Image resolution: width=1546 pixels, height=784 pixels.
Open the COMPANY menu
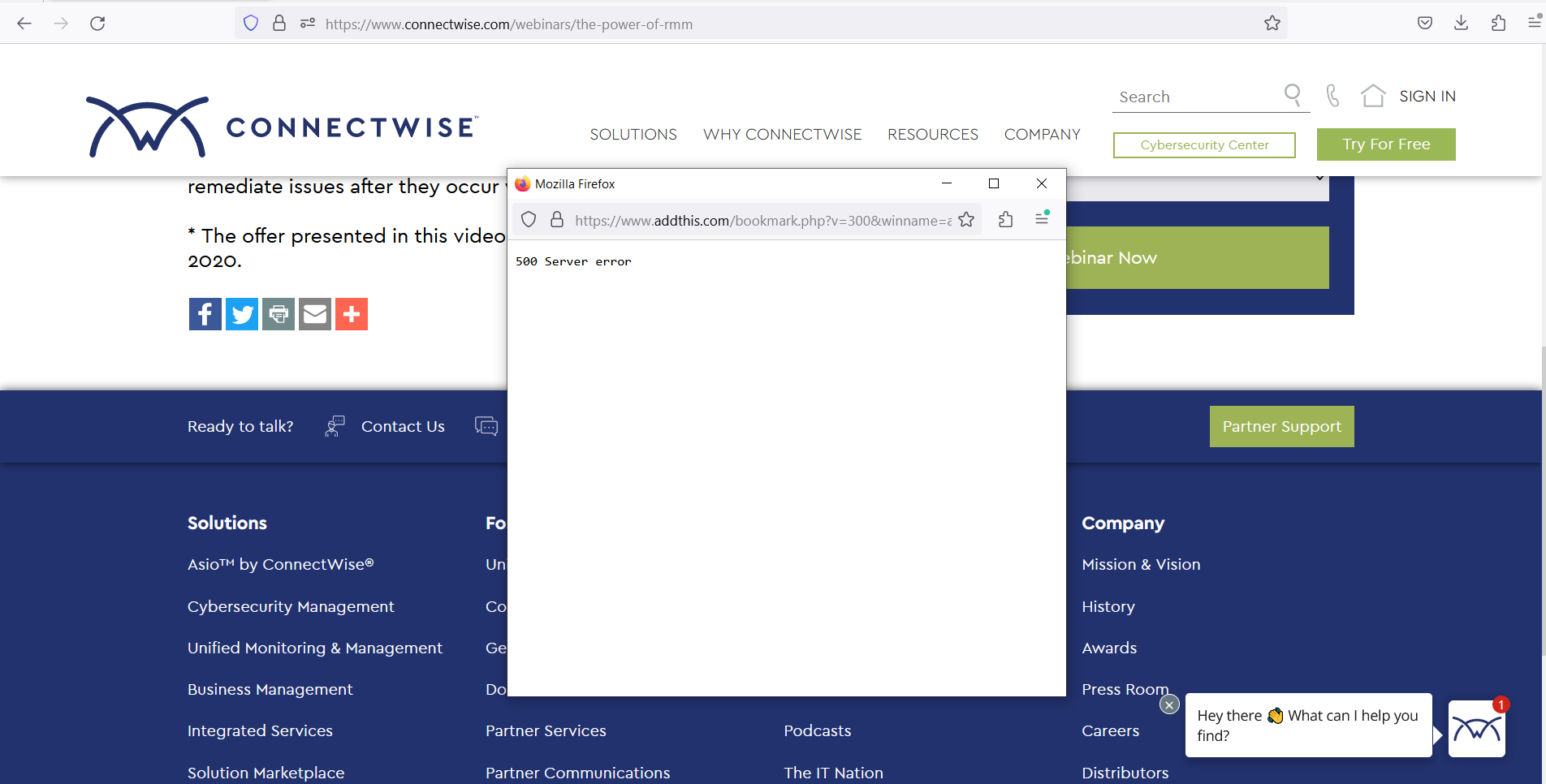1043,134
